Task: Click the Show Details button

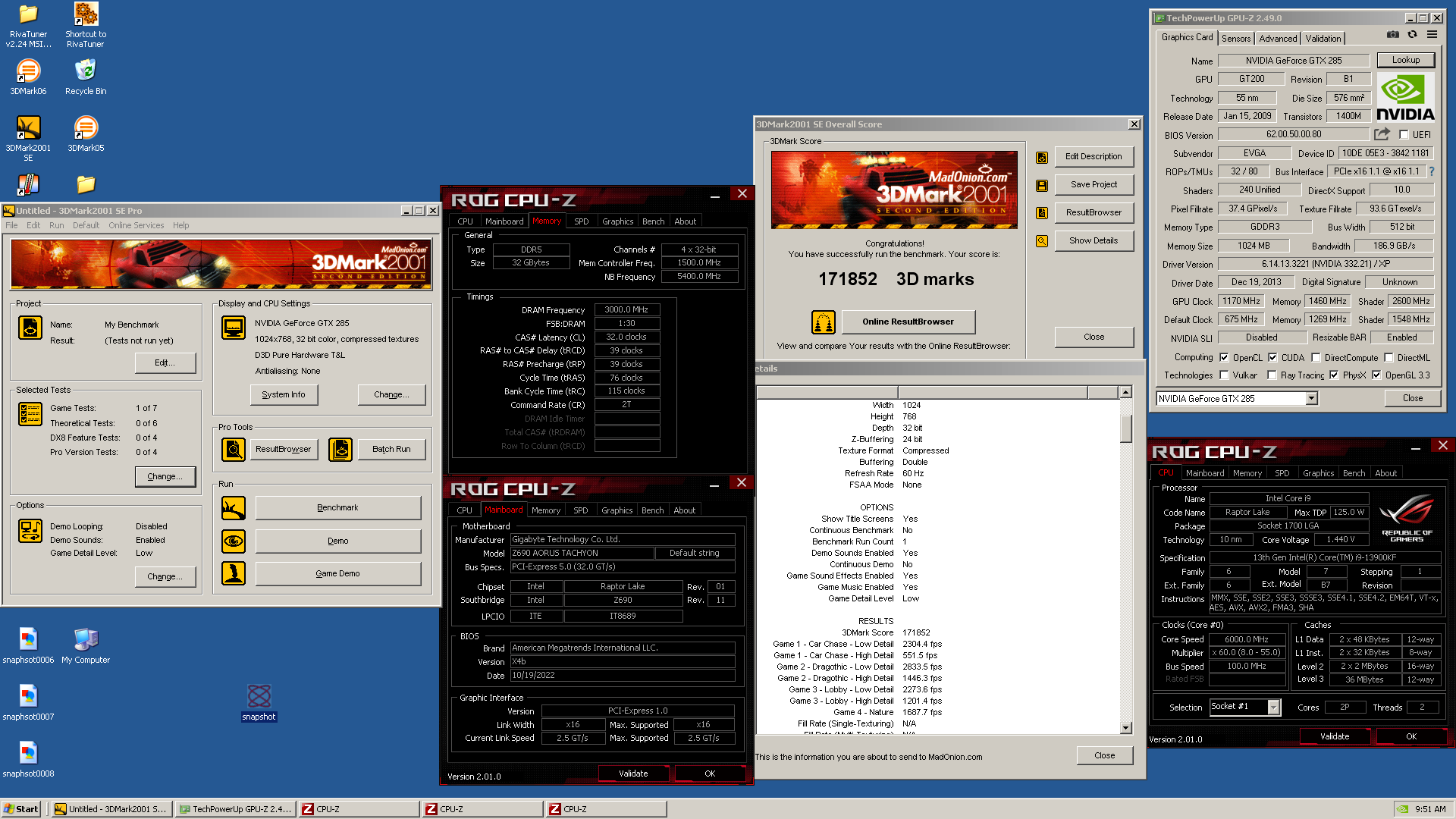Action: pyautogui.click(x=1094, y=240)
